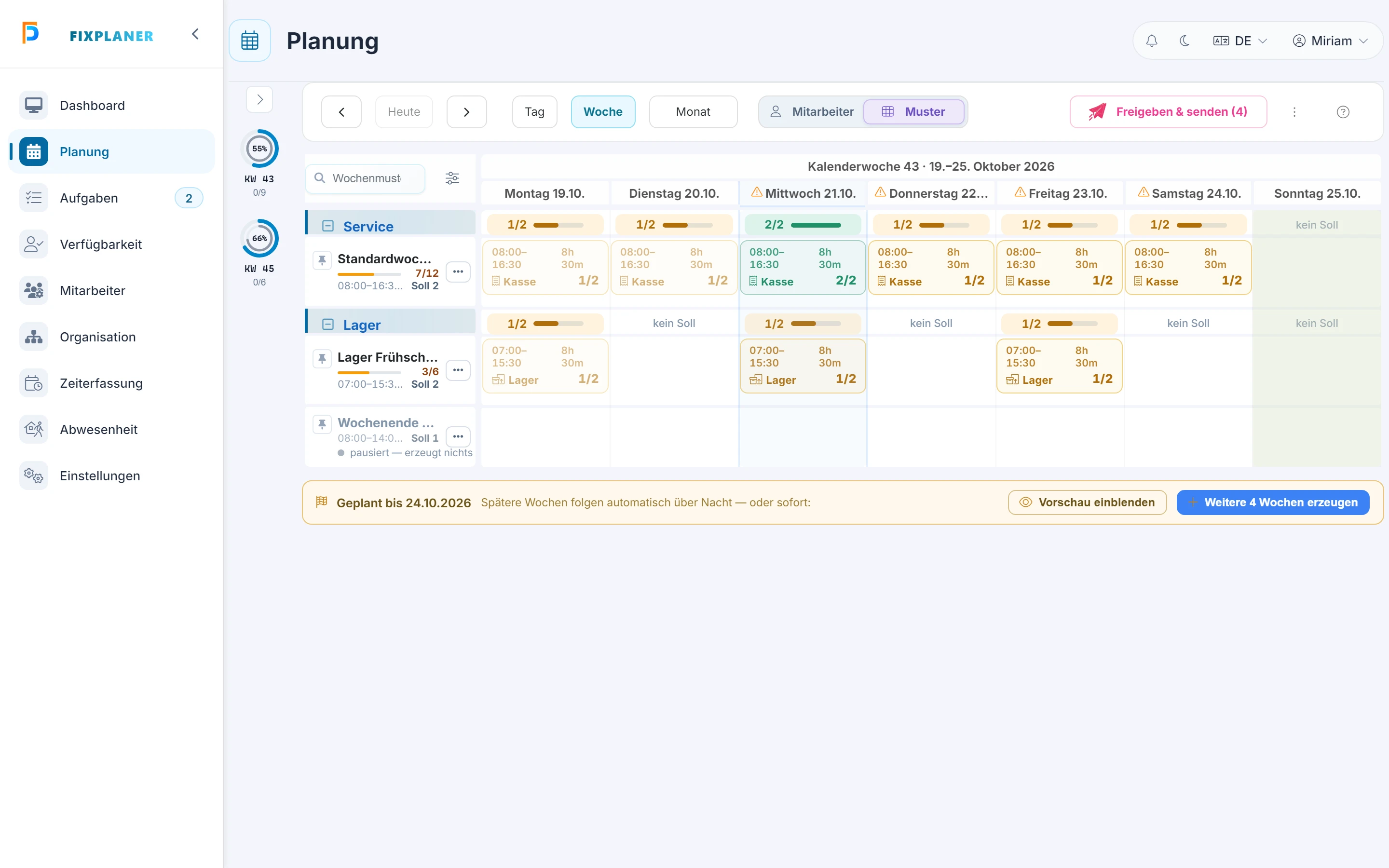Open Zeiterfassung in the sidebar
Image resolution: width=1389 pixels, height=868 pixels.
point(111,383)
